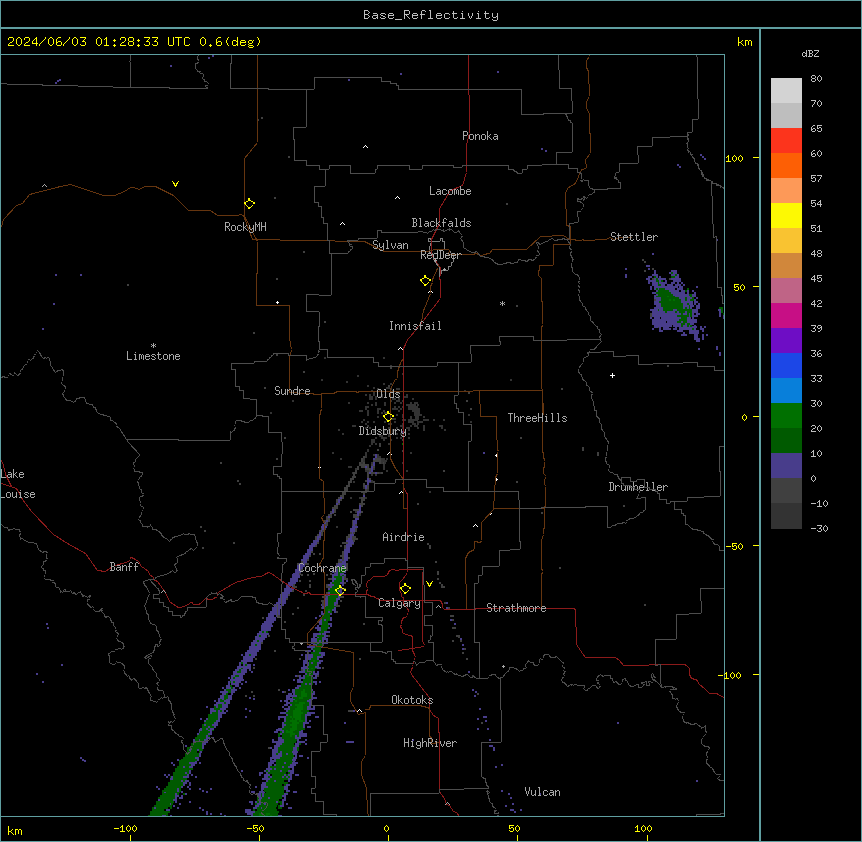
Task: Click the km unit label at bottom left
Action: 15,831
